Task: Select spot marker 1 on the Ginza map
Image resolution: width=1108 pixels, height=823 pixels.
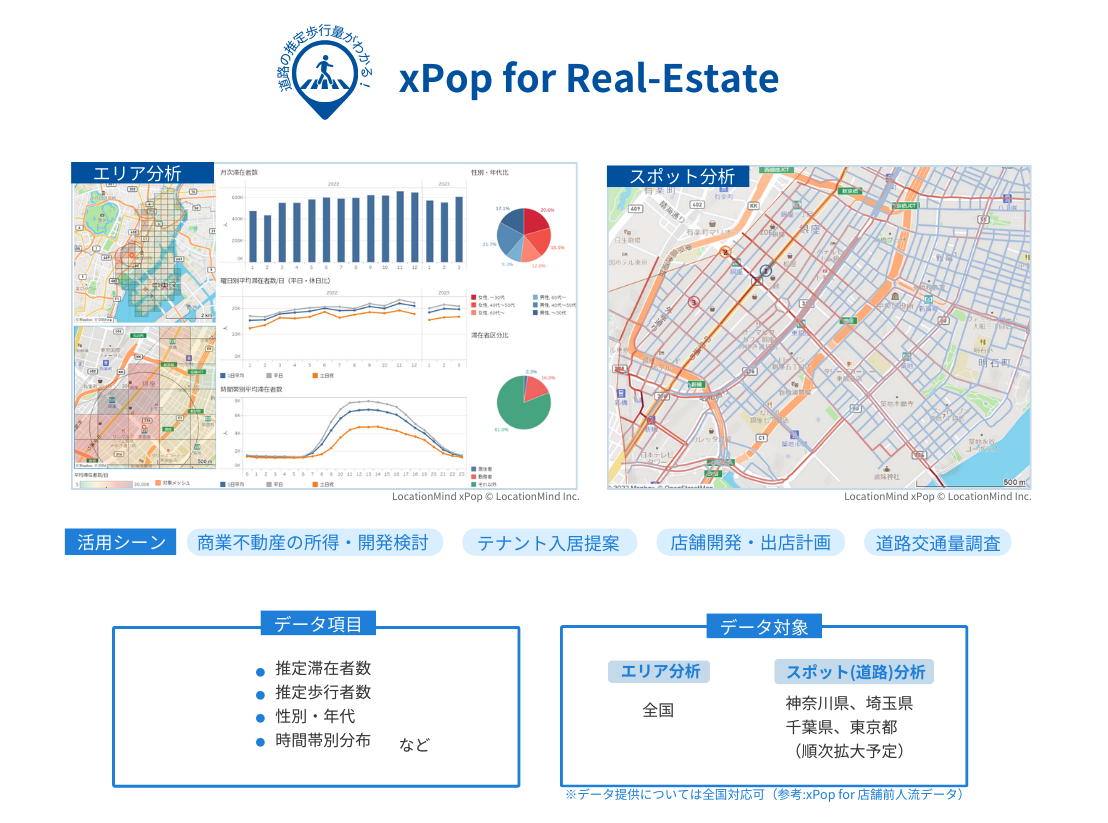Action: [x=766, y=270]
